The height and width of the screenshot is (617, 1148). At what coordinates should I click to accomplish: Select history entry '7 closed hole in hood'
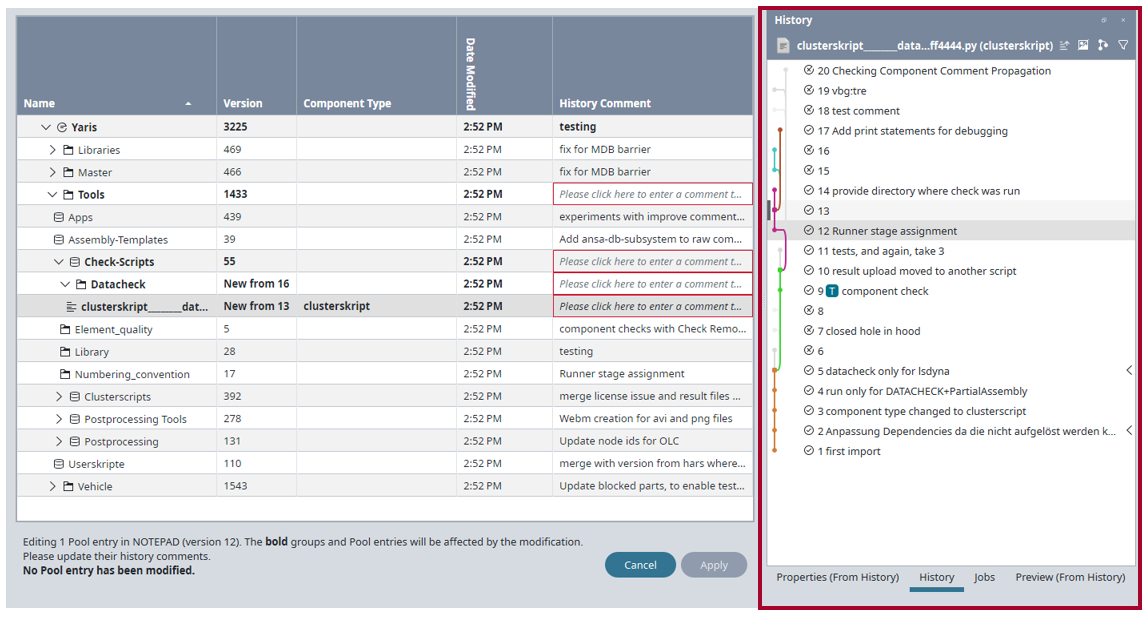click(x=952, y=331)
